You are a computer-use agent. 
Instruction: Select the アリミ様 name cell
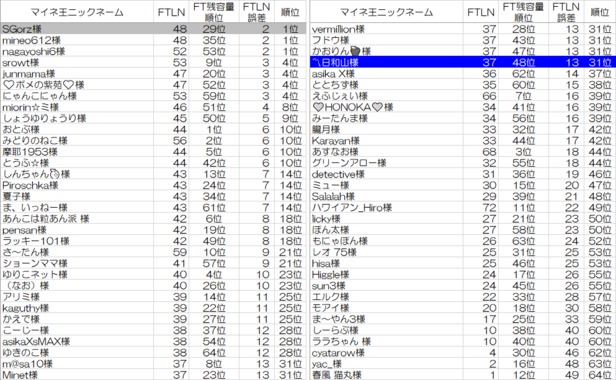coord(77,297)
